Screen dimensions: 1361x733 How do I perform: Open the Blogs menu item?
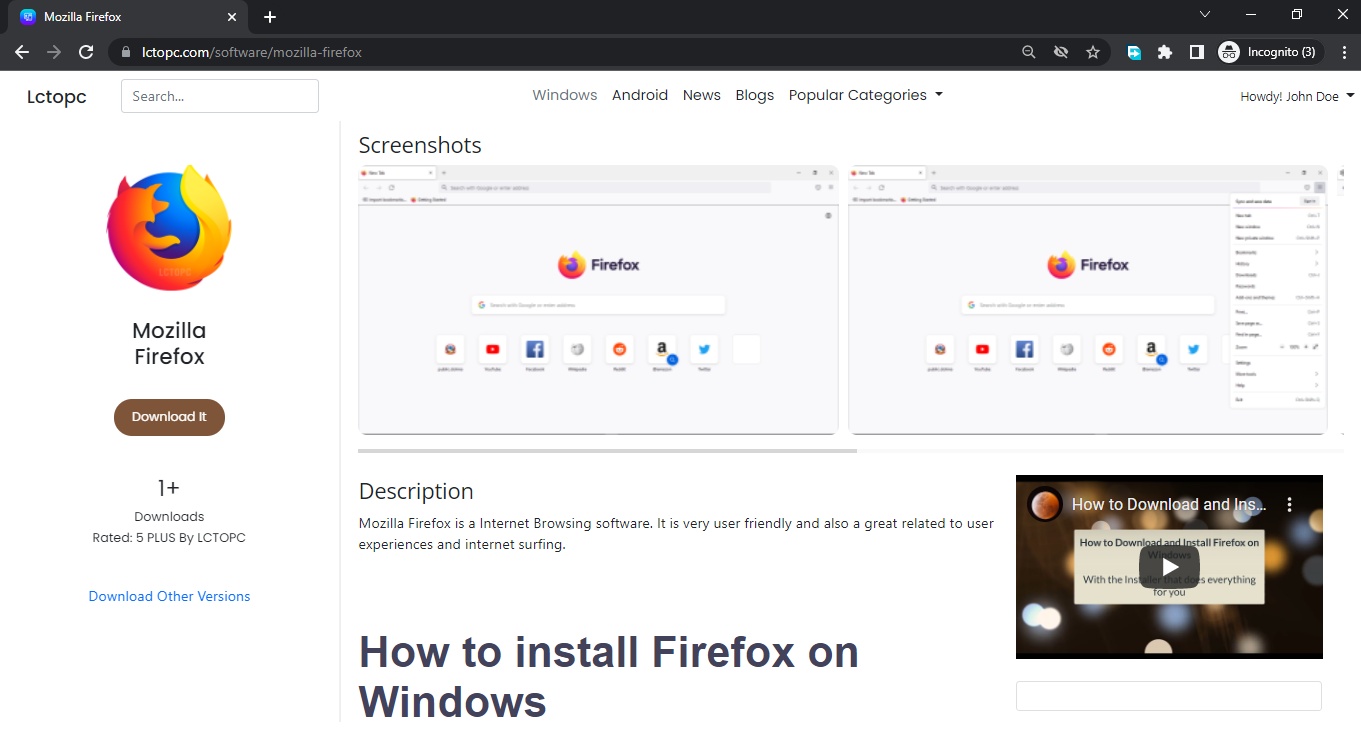point(755,95)
